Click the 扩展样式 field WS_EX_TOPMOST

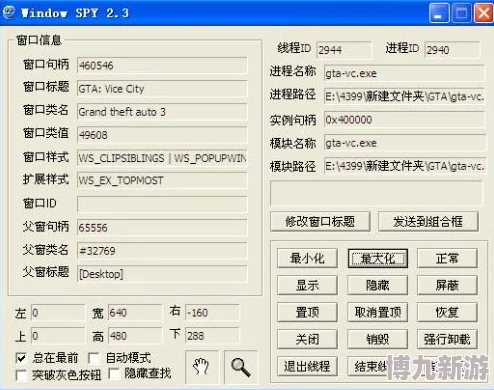tap(162, 180)
